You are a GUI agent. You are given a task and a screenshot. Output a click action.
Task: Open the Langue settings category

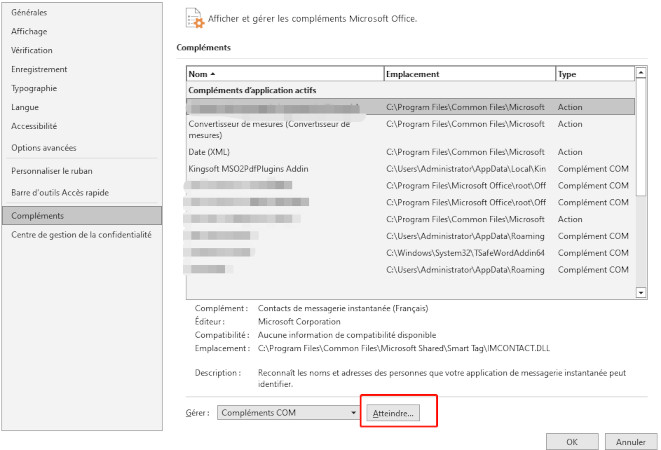pos(25,108)
